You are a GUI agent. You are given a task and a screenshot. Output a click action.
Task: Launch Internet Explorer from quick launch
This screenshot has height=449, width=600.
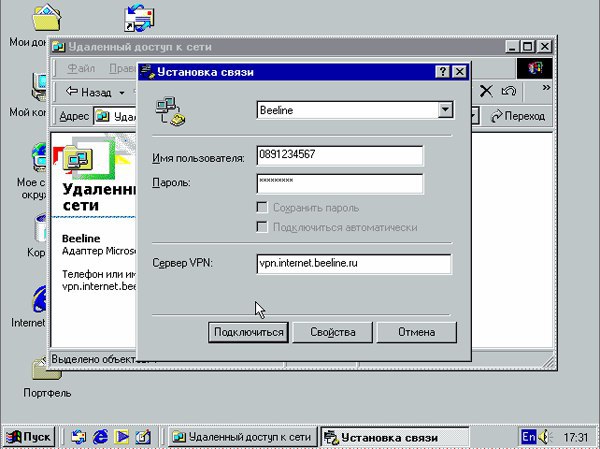[100, 437]
